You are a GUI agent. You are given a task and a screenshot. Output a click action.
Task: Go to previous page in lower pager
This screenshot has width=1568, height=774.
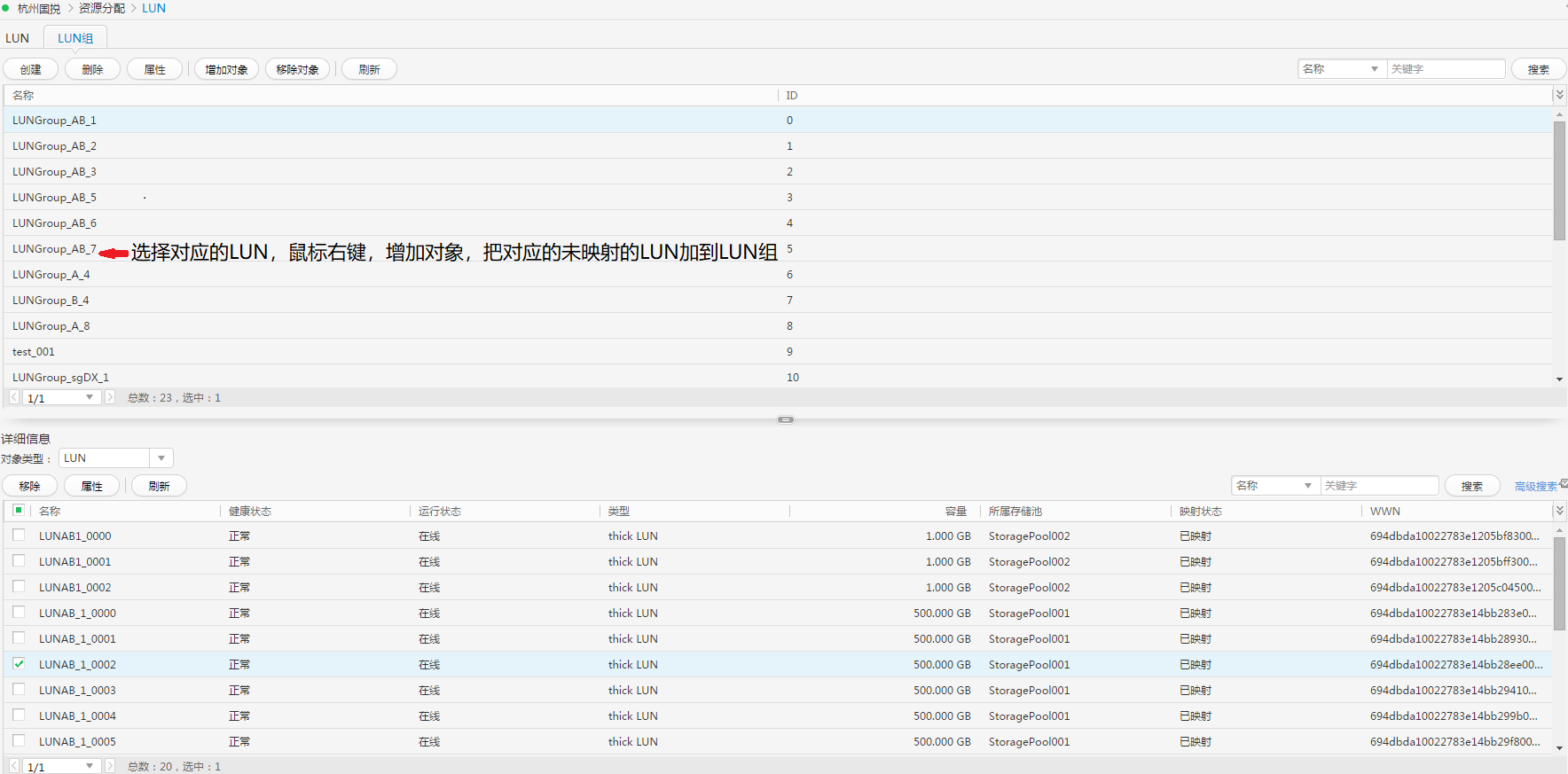[14, 766]
